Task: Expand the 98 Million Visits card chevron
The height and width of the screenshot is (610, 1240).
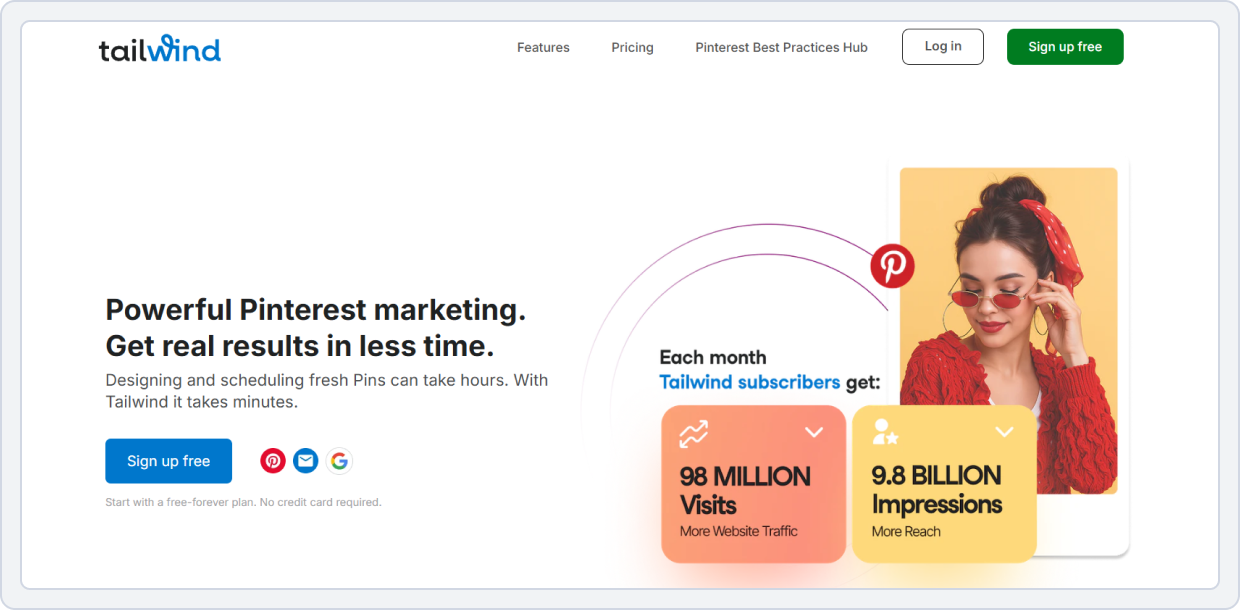Action: tap(813, 431)
